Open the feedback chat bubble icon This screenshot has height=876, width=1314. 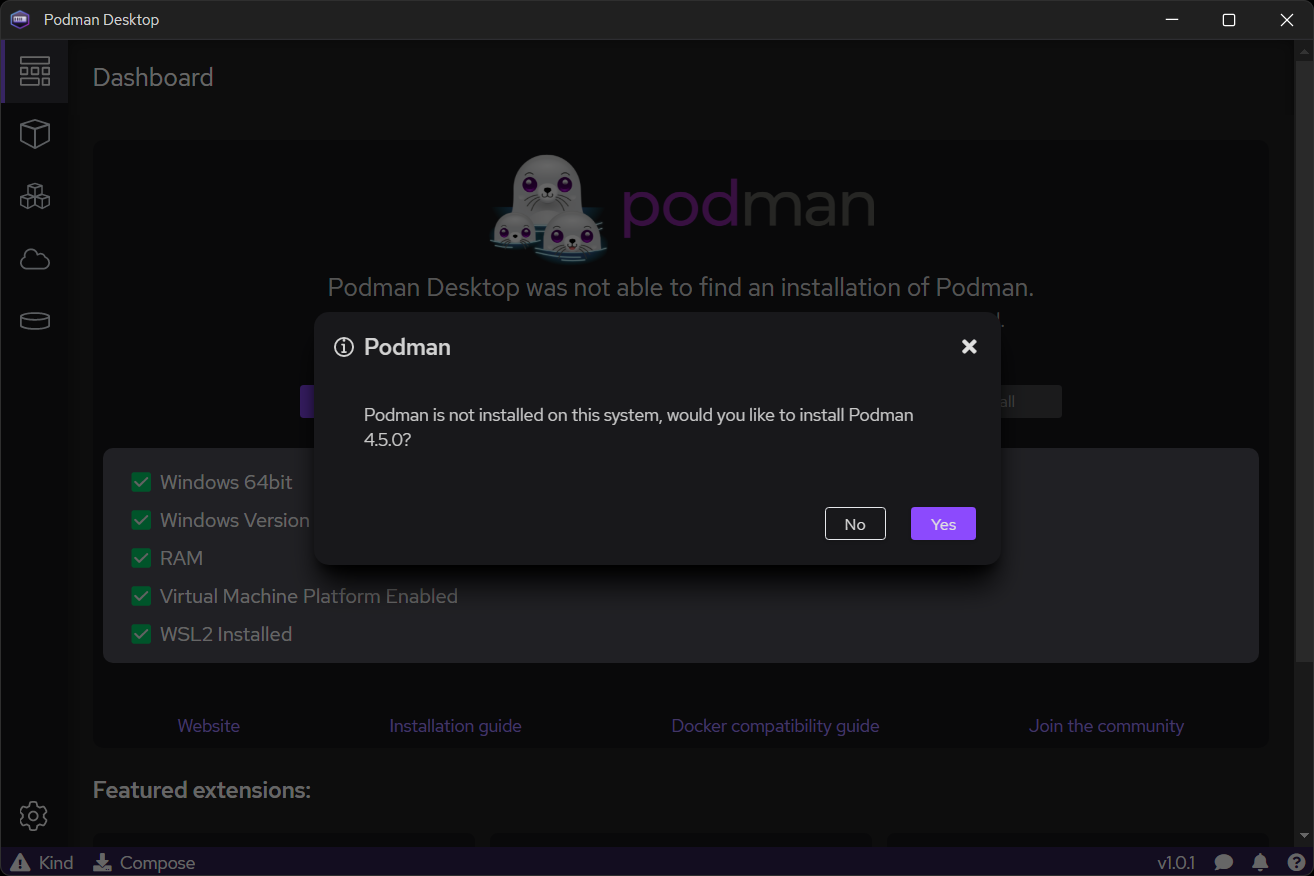pyautogui.click(x=1224, y=862)
